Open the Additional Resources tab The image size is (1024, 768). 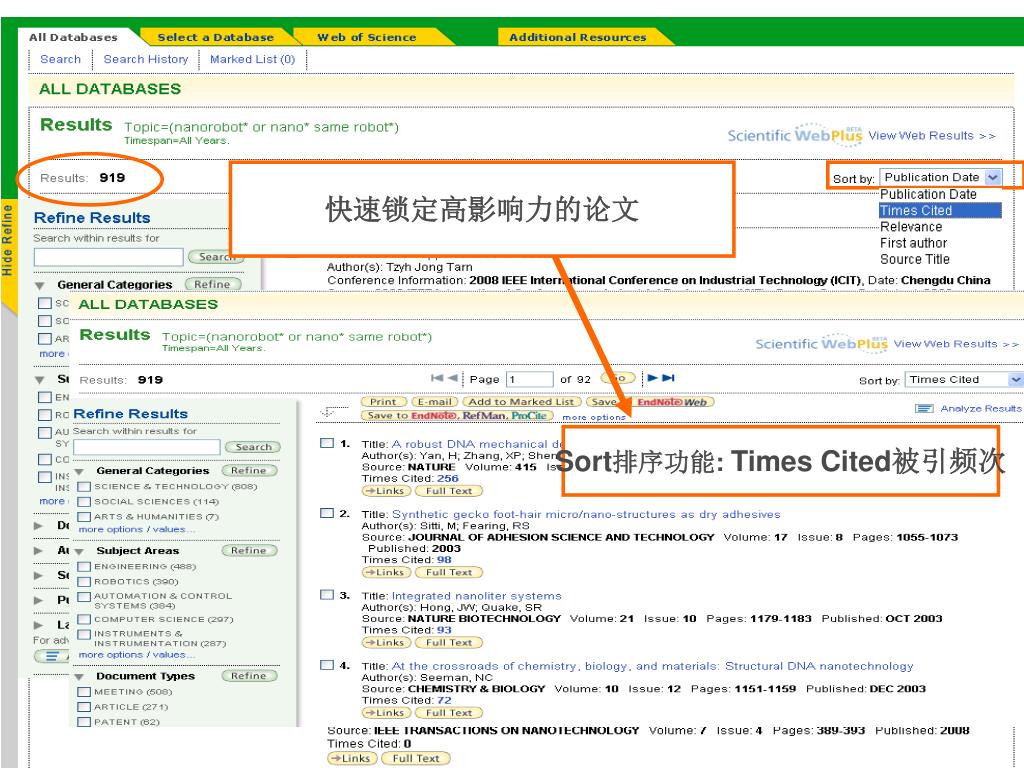[578, 37]
